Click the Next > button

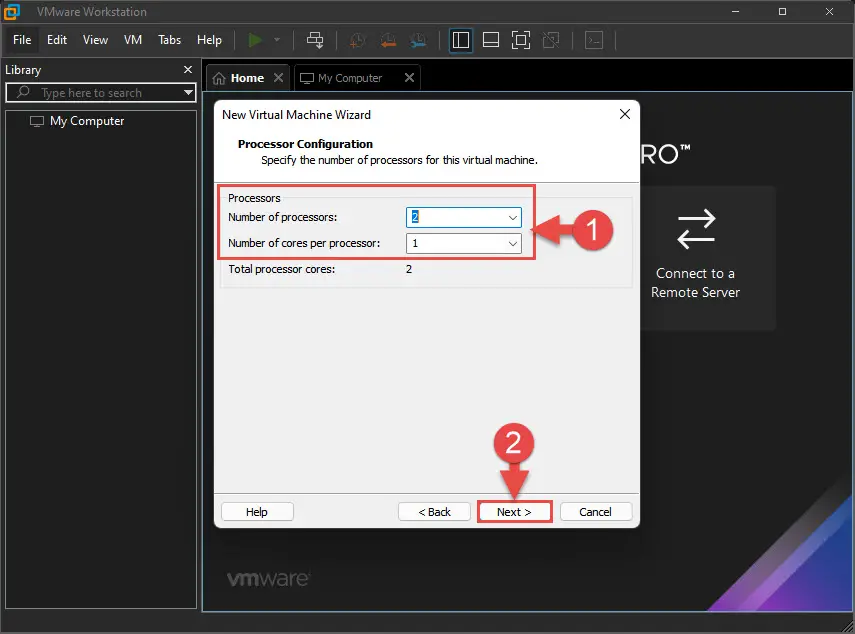coord(514,512)
